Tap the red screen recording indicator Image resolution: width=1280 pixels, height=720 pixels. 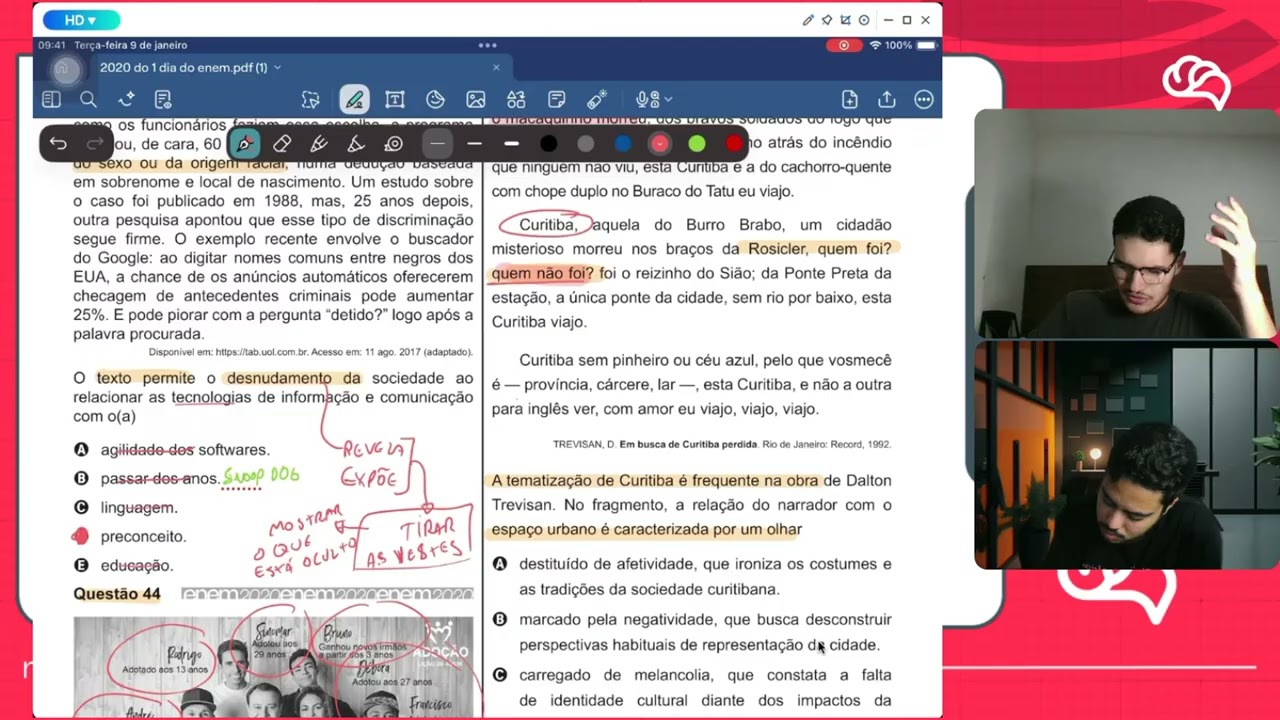[843, 45]
